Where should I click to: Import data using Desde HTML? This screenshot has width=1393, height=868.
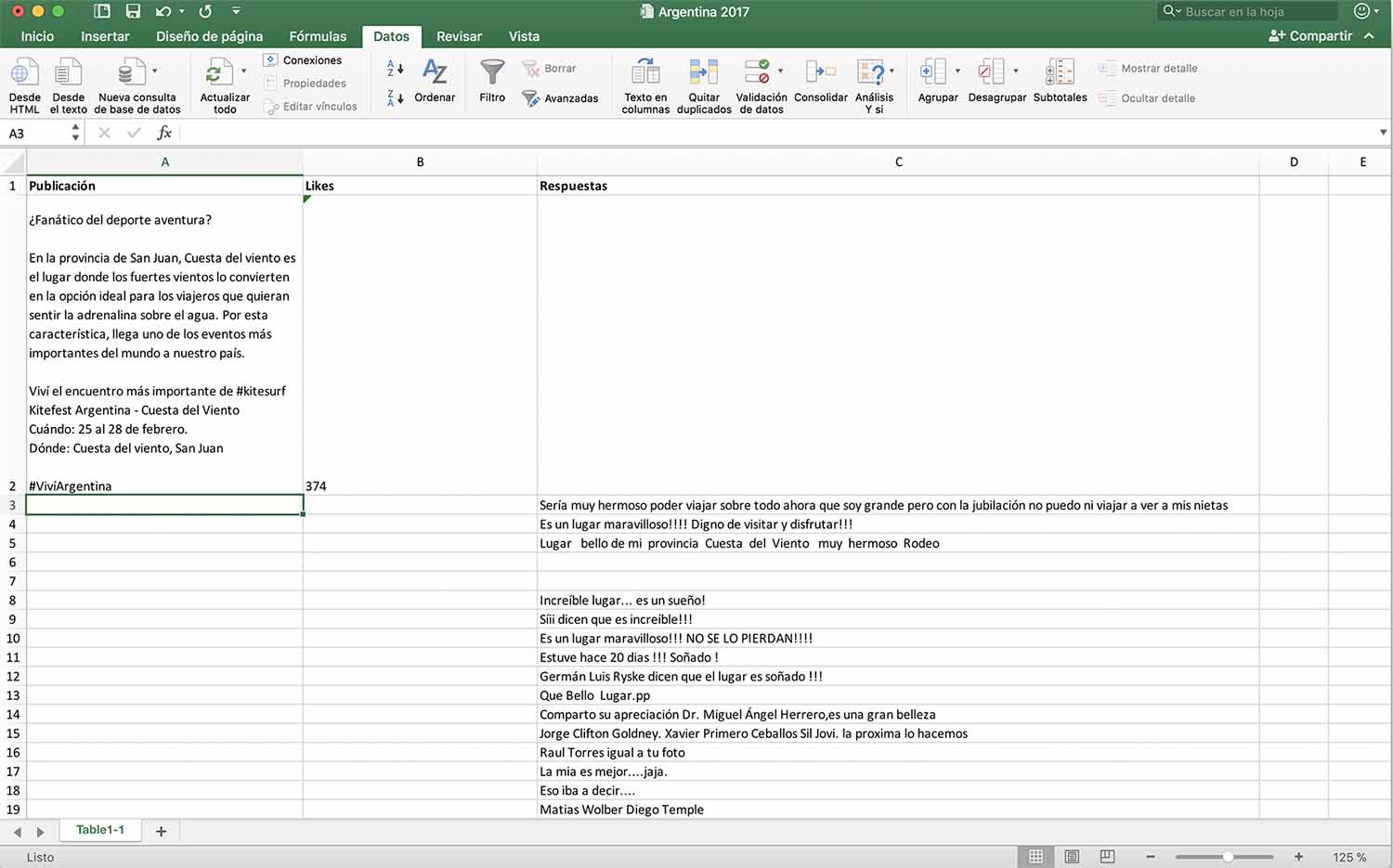(x=24, y=72)
